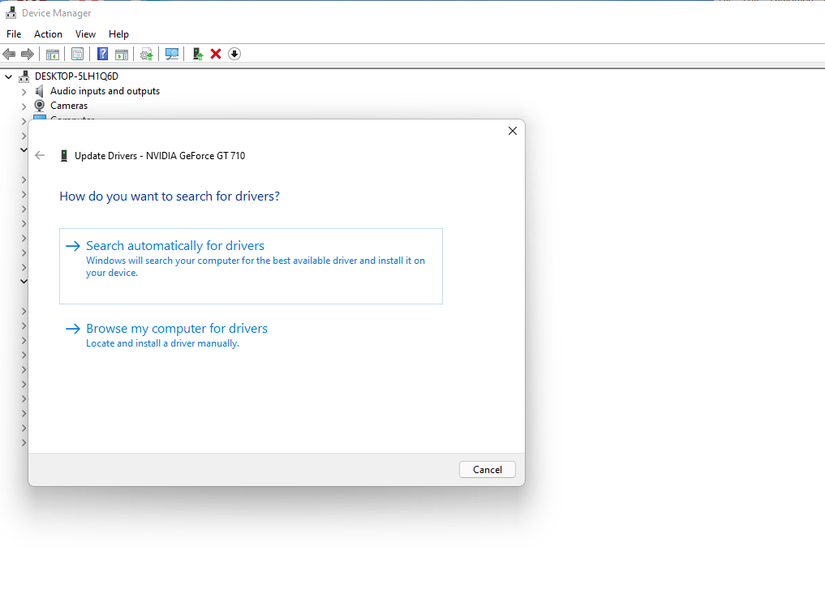Select Browse my computer for drivers
This screenshot has width=825, height=595.
click(x=176, y=328)
